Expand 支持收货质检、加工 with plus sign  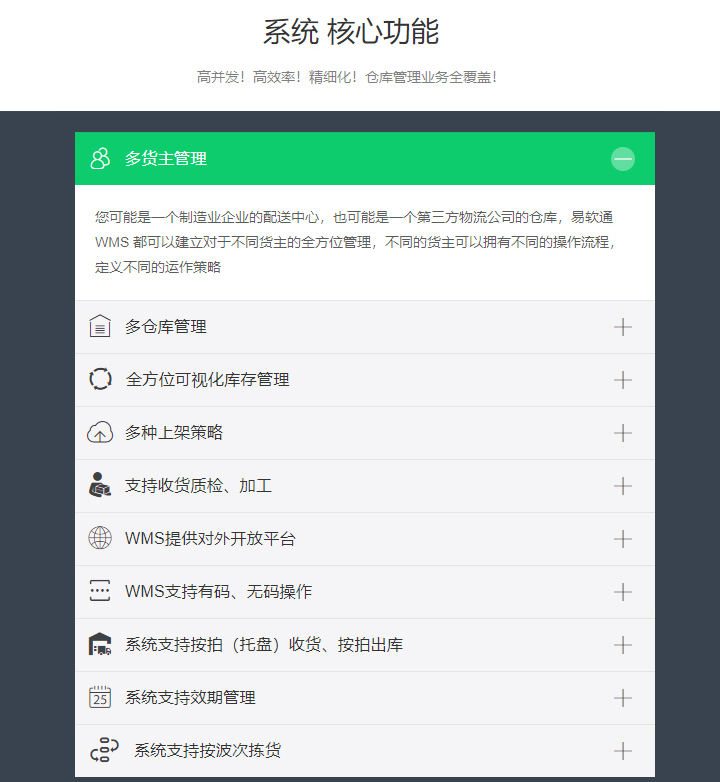[623, 486]
